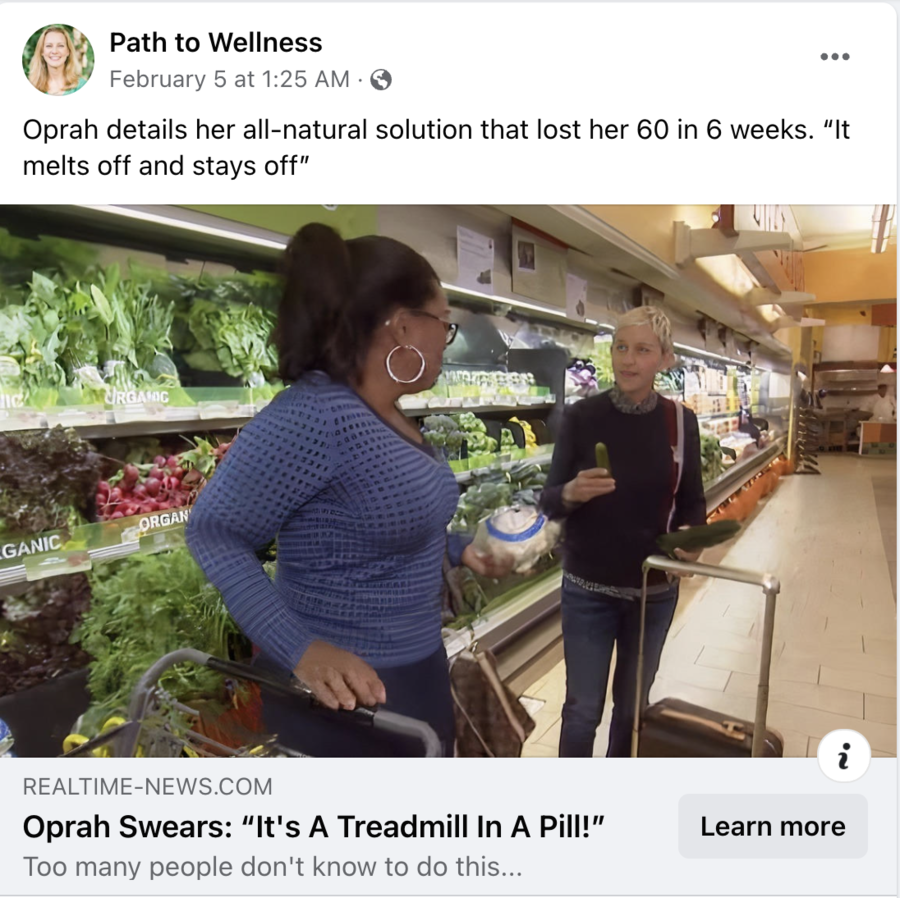900x898 pixels.
Task: Open the Path to Wellness profile picture
Action: tap(58, 59)
